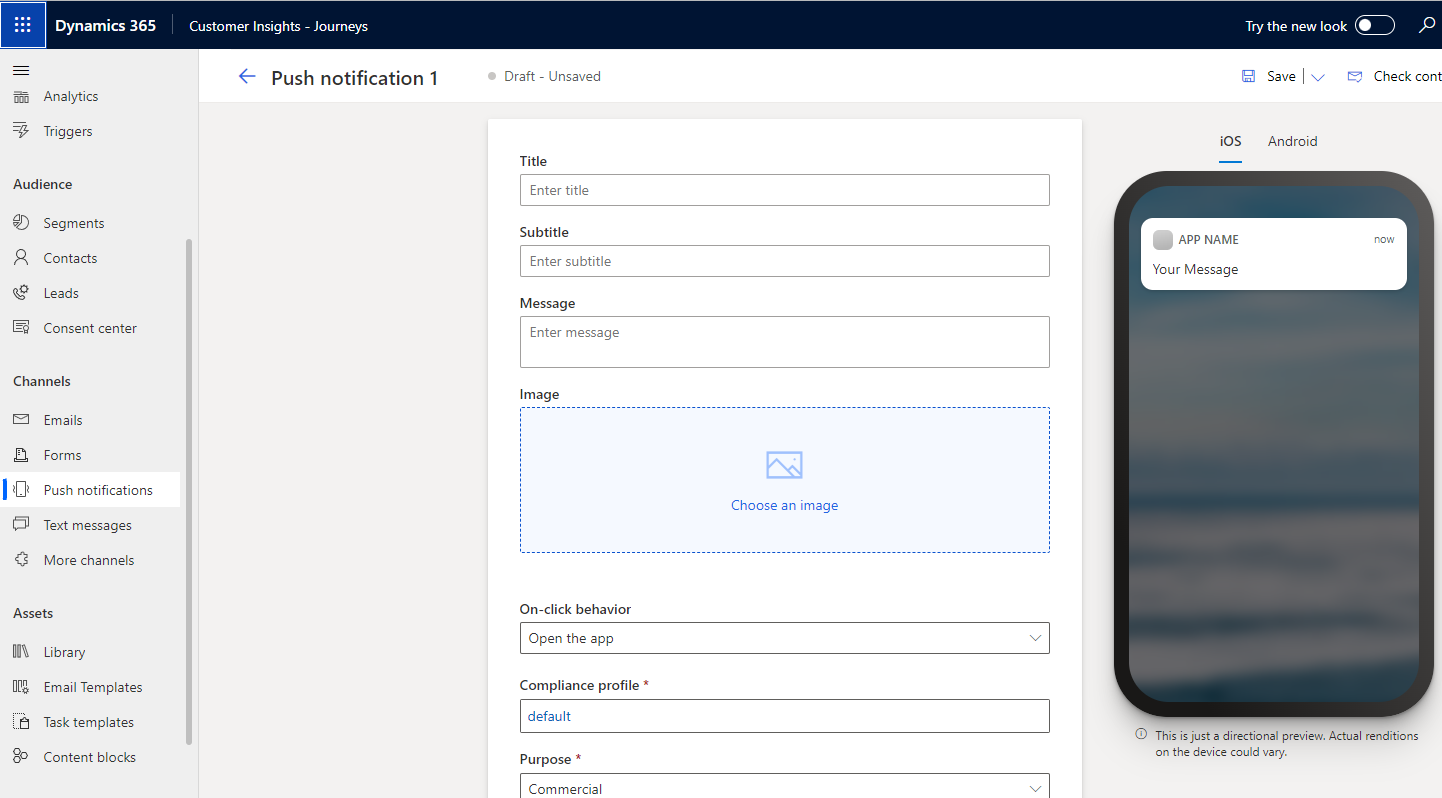Click the Check content icon
Viewport: 1442px width, 798px height.
pyautogui.click(x=1355, y=77)
